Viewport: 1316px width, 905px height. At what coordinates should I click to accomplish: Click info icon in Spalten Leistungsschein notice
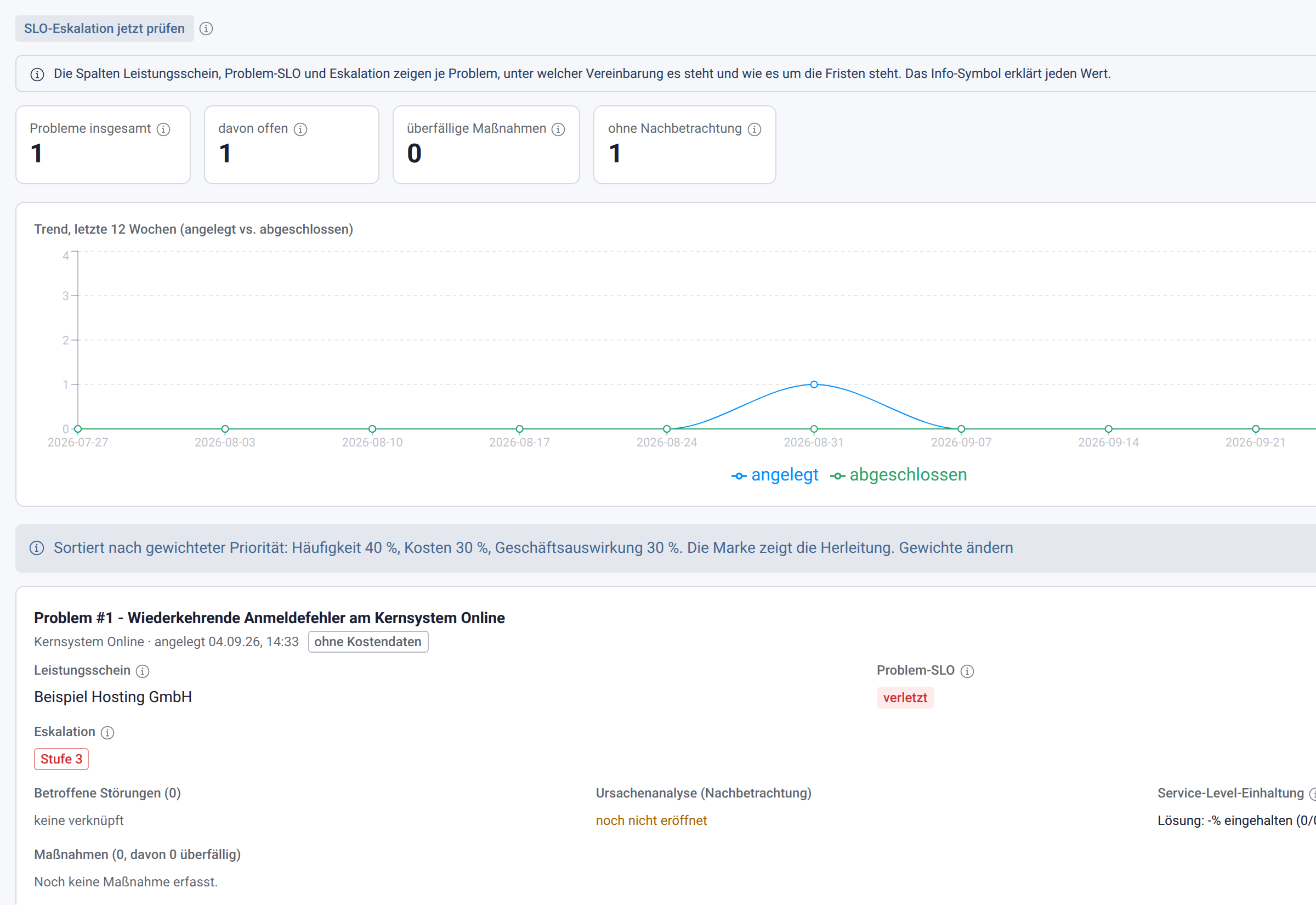coord(37,74)
